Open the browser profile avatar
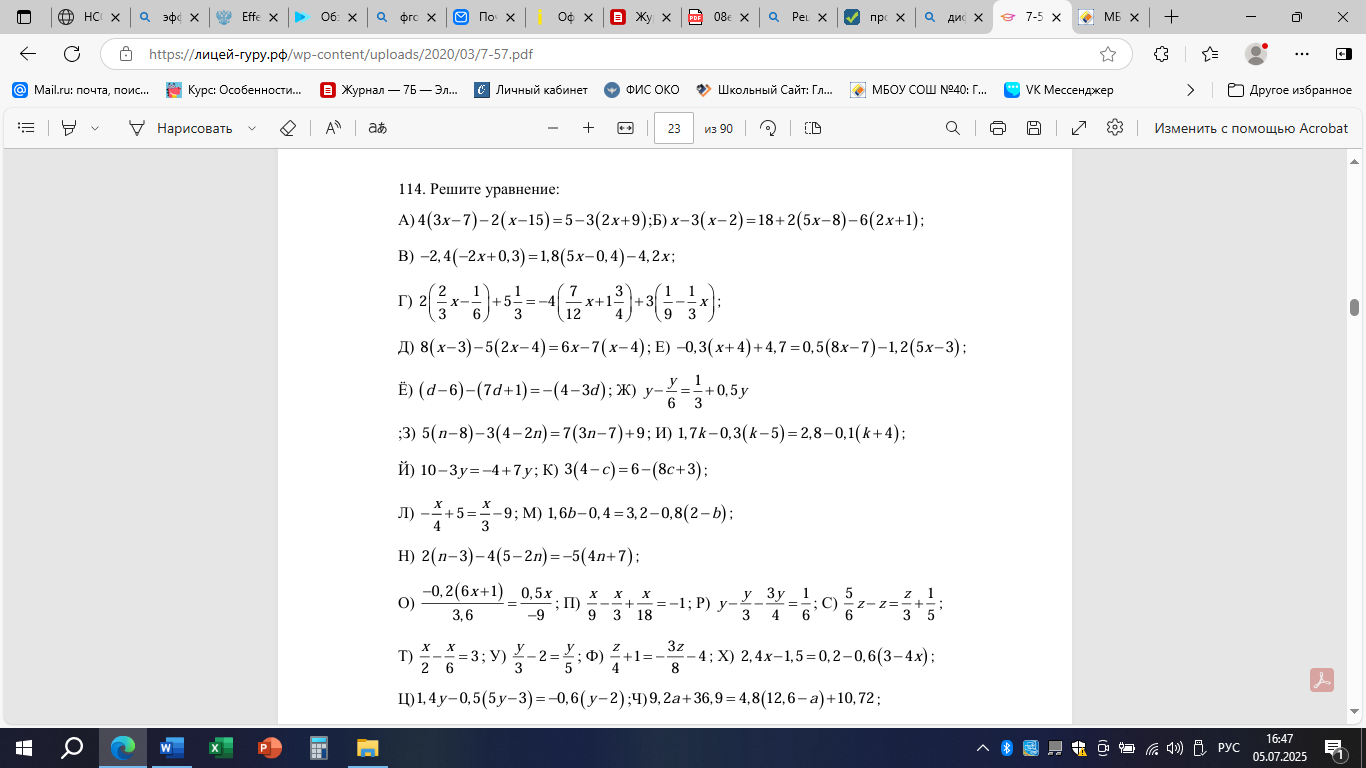Screen dimensions: 1366x768 click(x=1256, y=54)
